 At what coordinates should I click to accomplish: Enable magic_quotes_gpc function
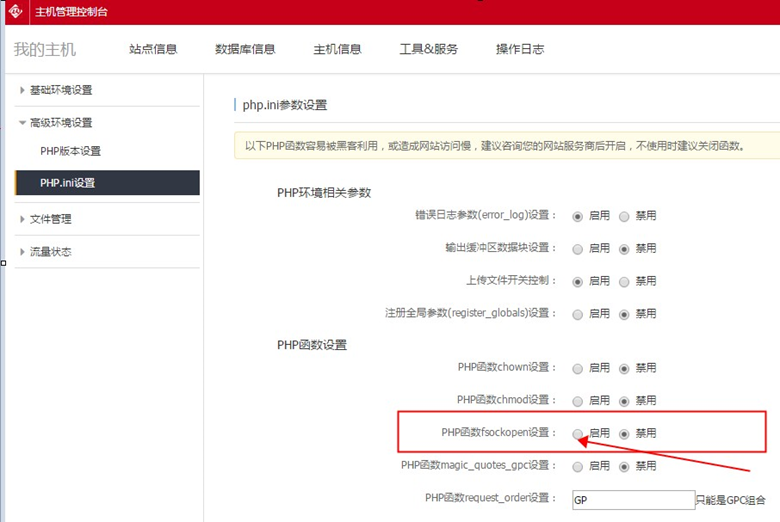tap(578, 466)
